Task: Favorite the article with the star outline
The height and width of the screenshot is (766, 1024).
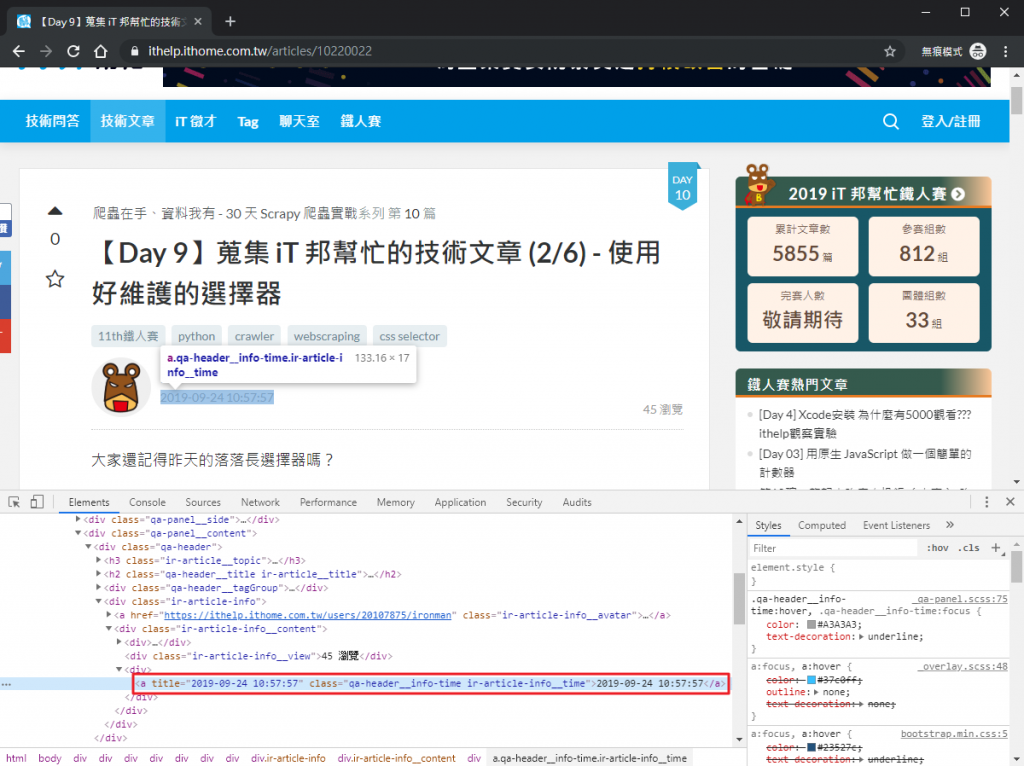Action: coord(55,279)
